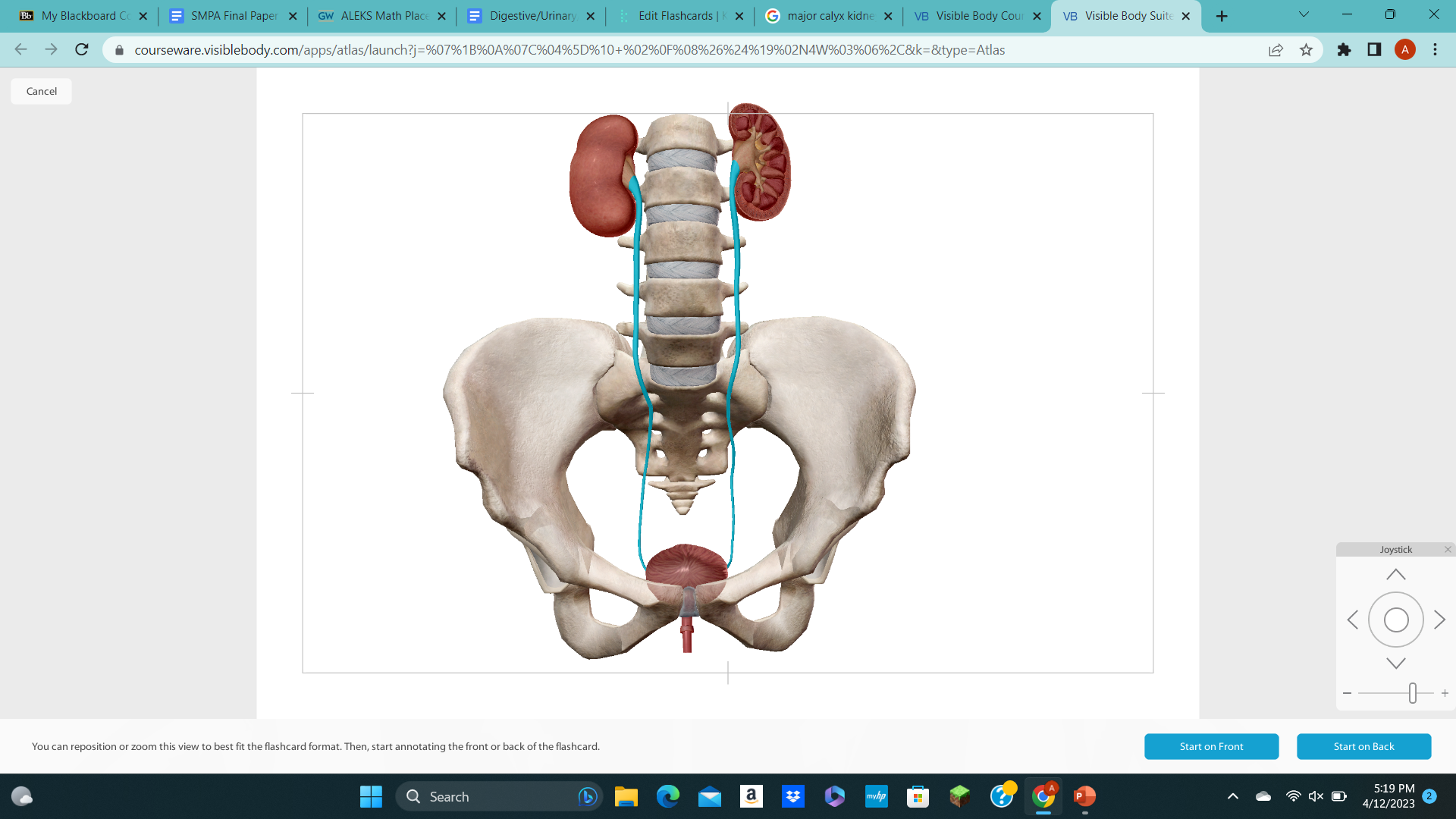Viewport: 1456px width, 819px height.
Task: Click the Start on Front button
Action: coord(1211,746)
